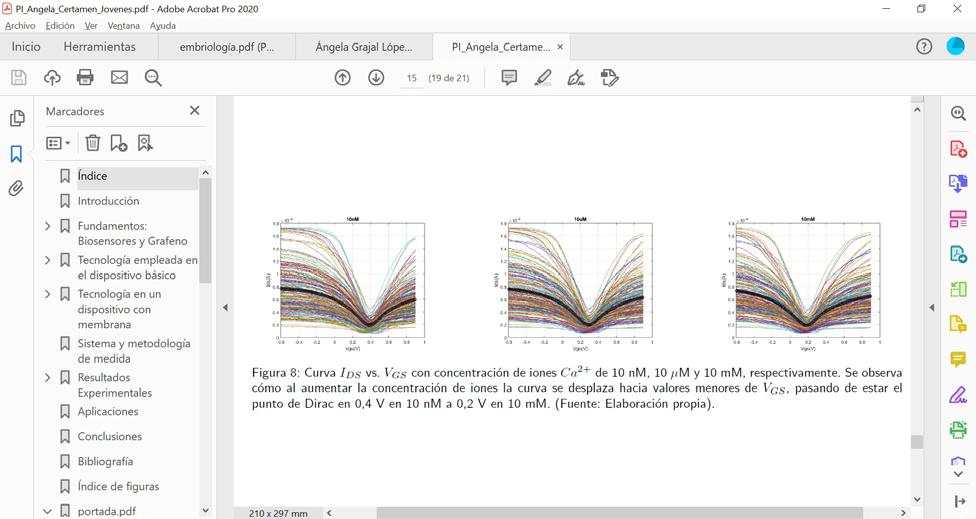Viewport: 976px width, 519px height.
Task: Open the Ventana menu
Action: coord(123,26)
